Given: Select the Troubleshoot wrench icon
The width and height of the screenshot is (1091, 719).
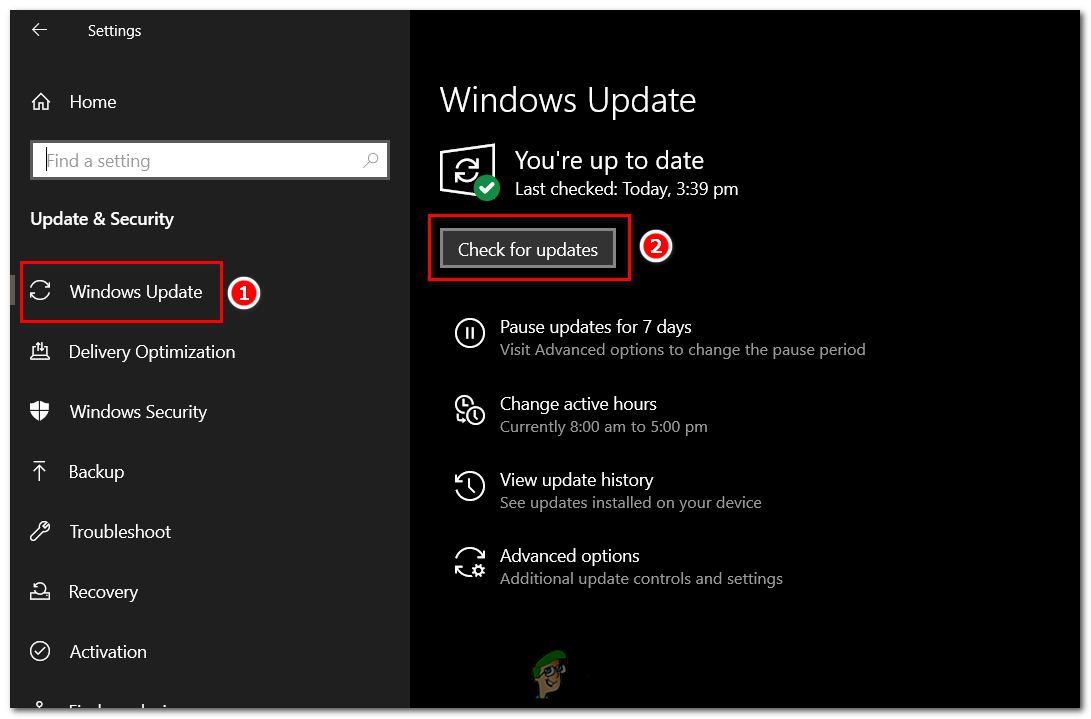Looking at the screenshot, I should tap(40, 531).
